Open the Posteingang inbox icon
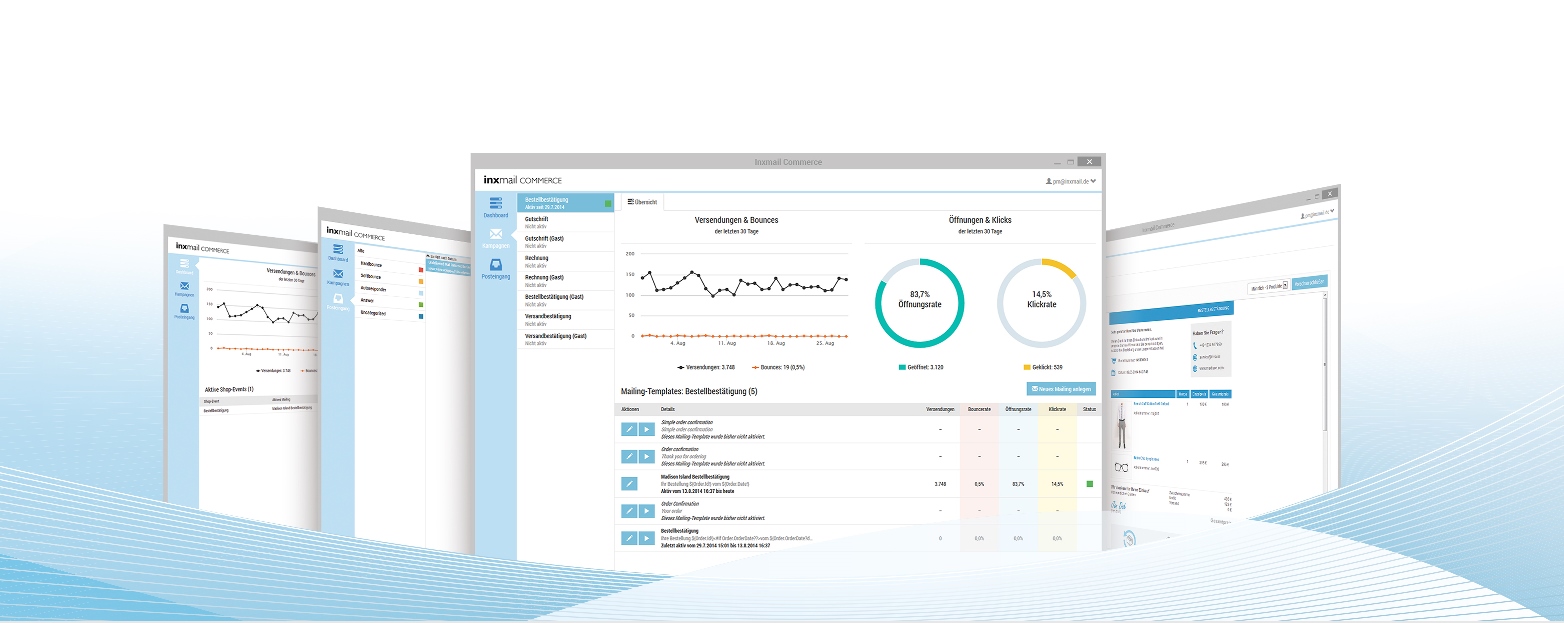Image resolution: width=1564 pixels, height=623 pixels. [x=496, y=264]
